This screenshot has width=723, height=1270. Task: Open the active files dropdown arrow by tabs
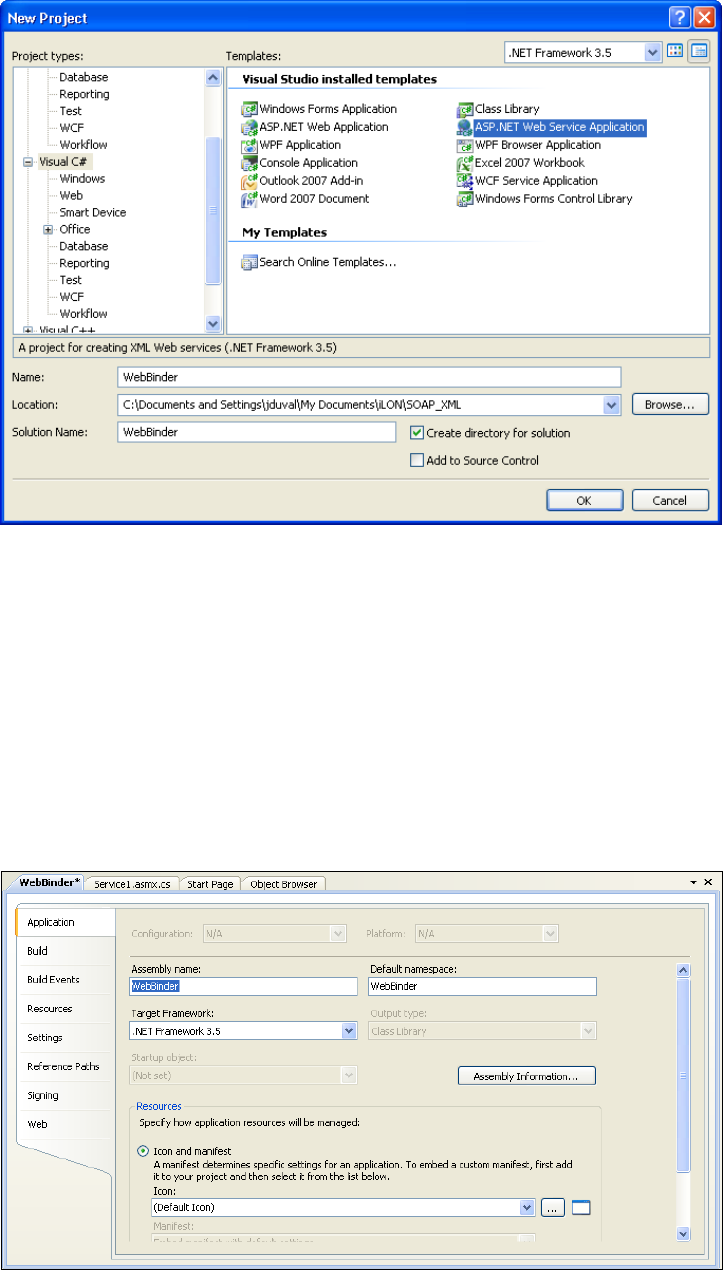(694, 883)
